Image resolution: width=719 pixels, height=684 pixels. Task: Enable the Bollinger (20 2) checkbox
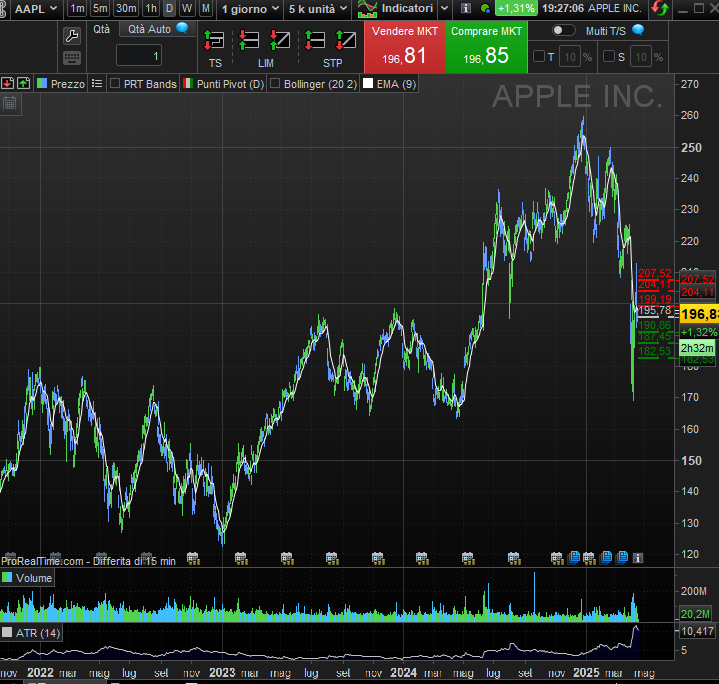pos(276,84)
